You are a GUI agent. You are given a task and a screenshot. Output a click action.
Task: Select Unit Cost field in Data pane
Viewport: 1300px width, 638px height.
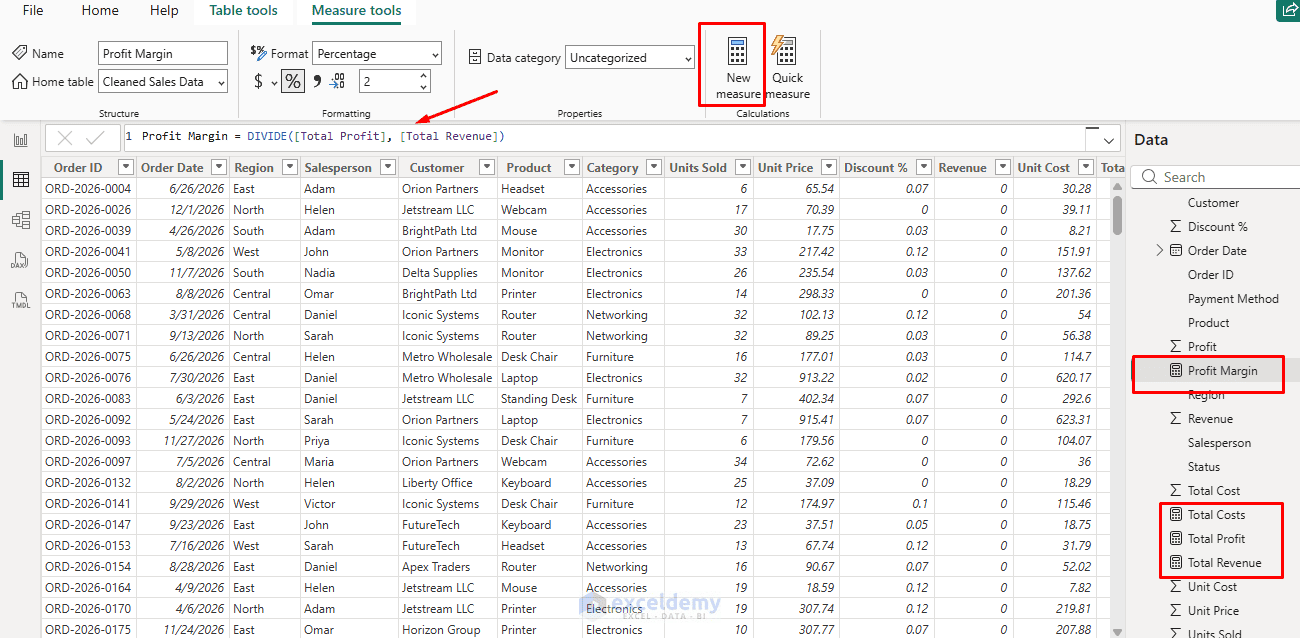(x=1212, y=587)
